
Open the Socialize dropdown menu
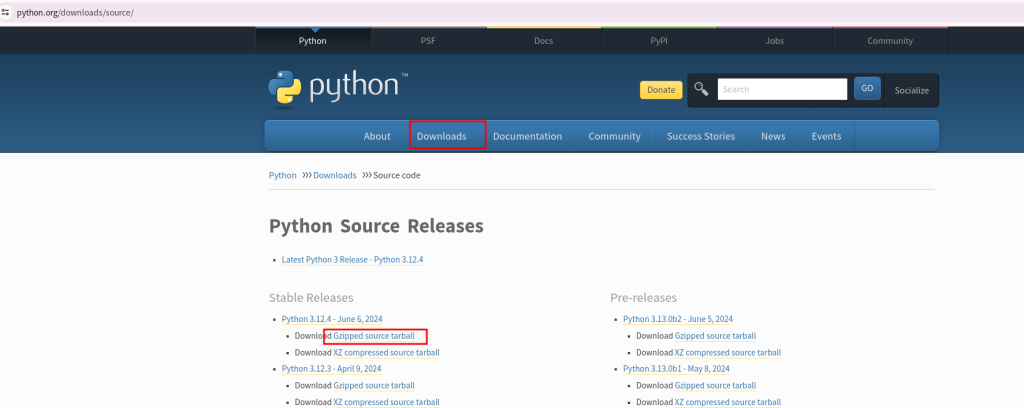[911, 90]
